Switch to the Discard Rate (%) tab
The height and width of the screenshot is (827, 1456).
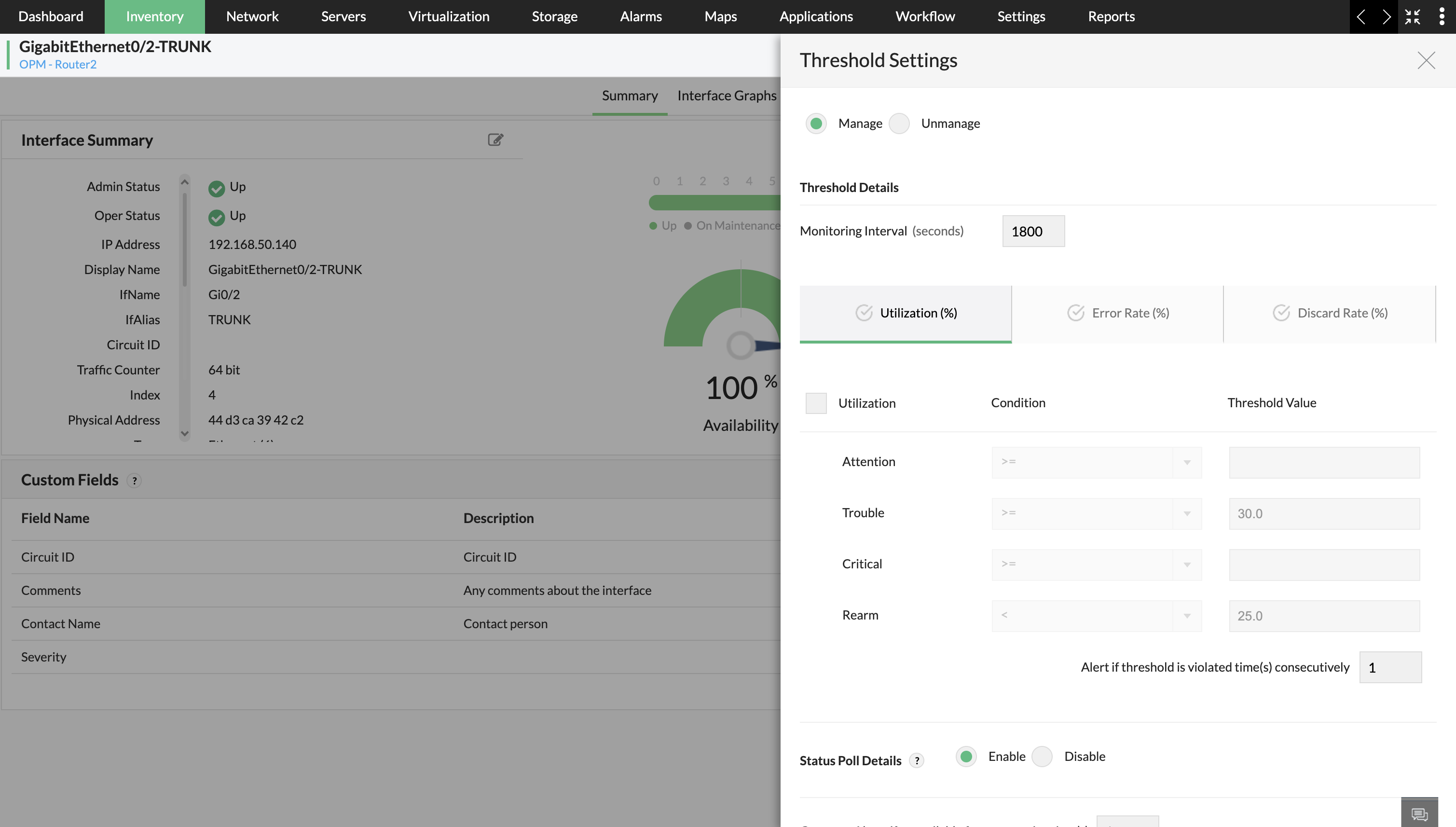(x=1330, y=313)
